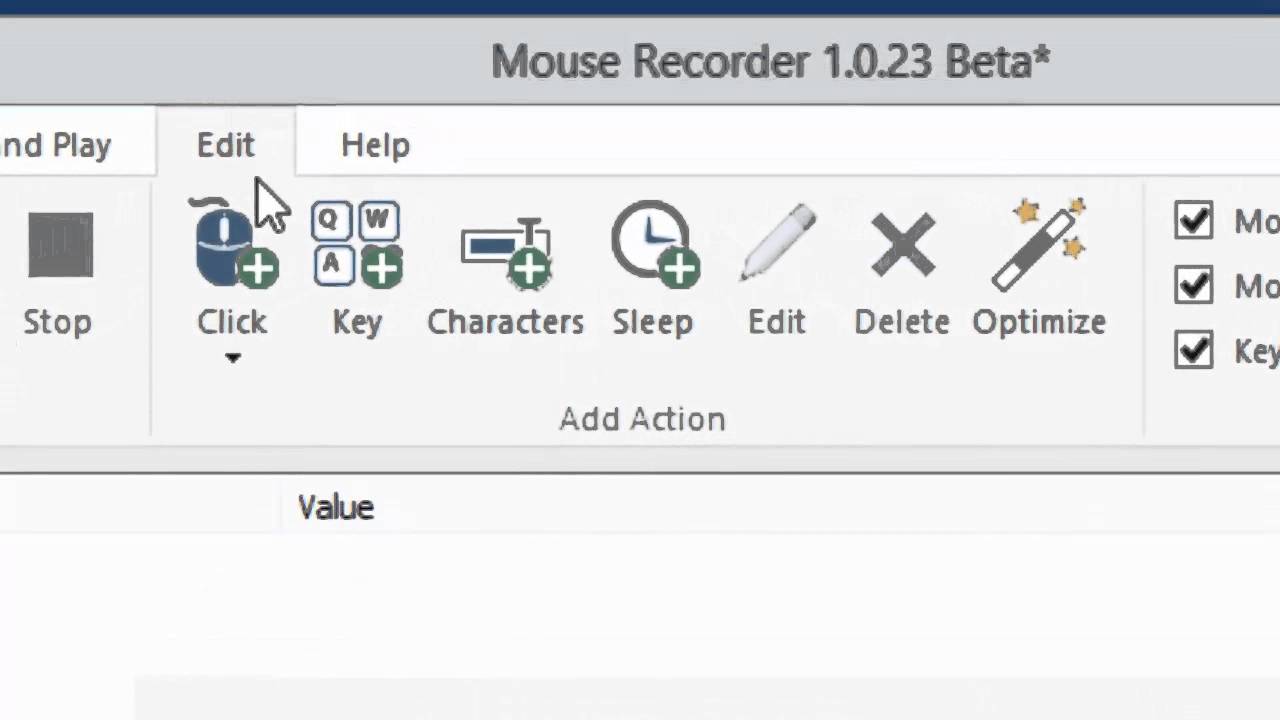
Task: Click the Value column header
Action: click(336, 507)
